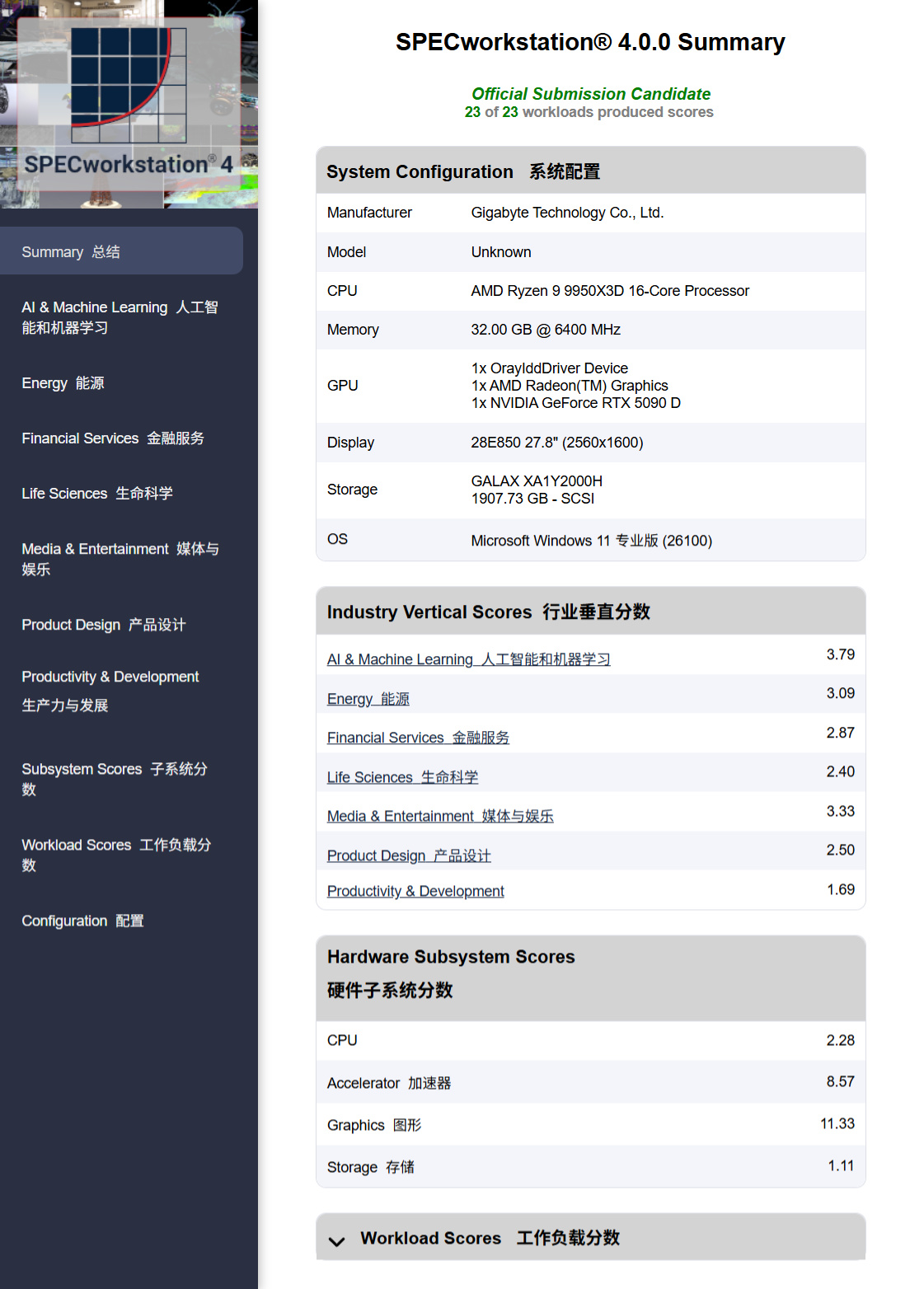The width and height of the screenshot is (924, 1289).
Task: Follow Productivity & Development score link
Action: [x=415, y=891]
